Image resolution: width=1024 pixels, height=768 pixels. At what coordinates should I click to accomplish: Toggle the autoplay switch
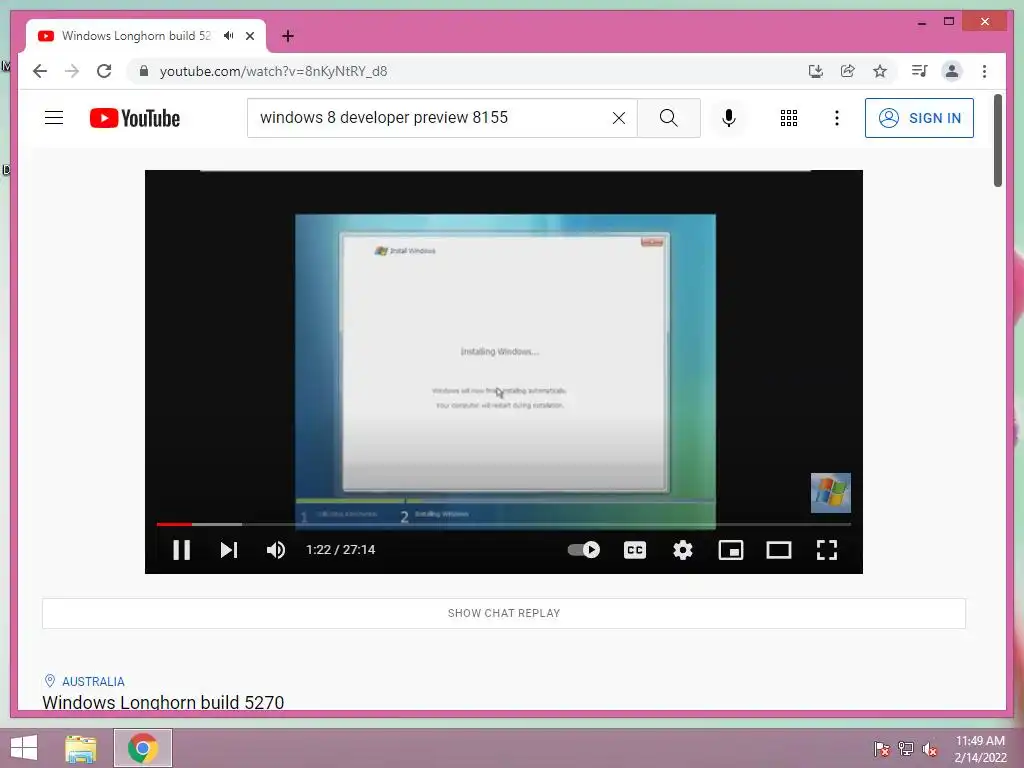584,550
